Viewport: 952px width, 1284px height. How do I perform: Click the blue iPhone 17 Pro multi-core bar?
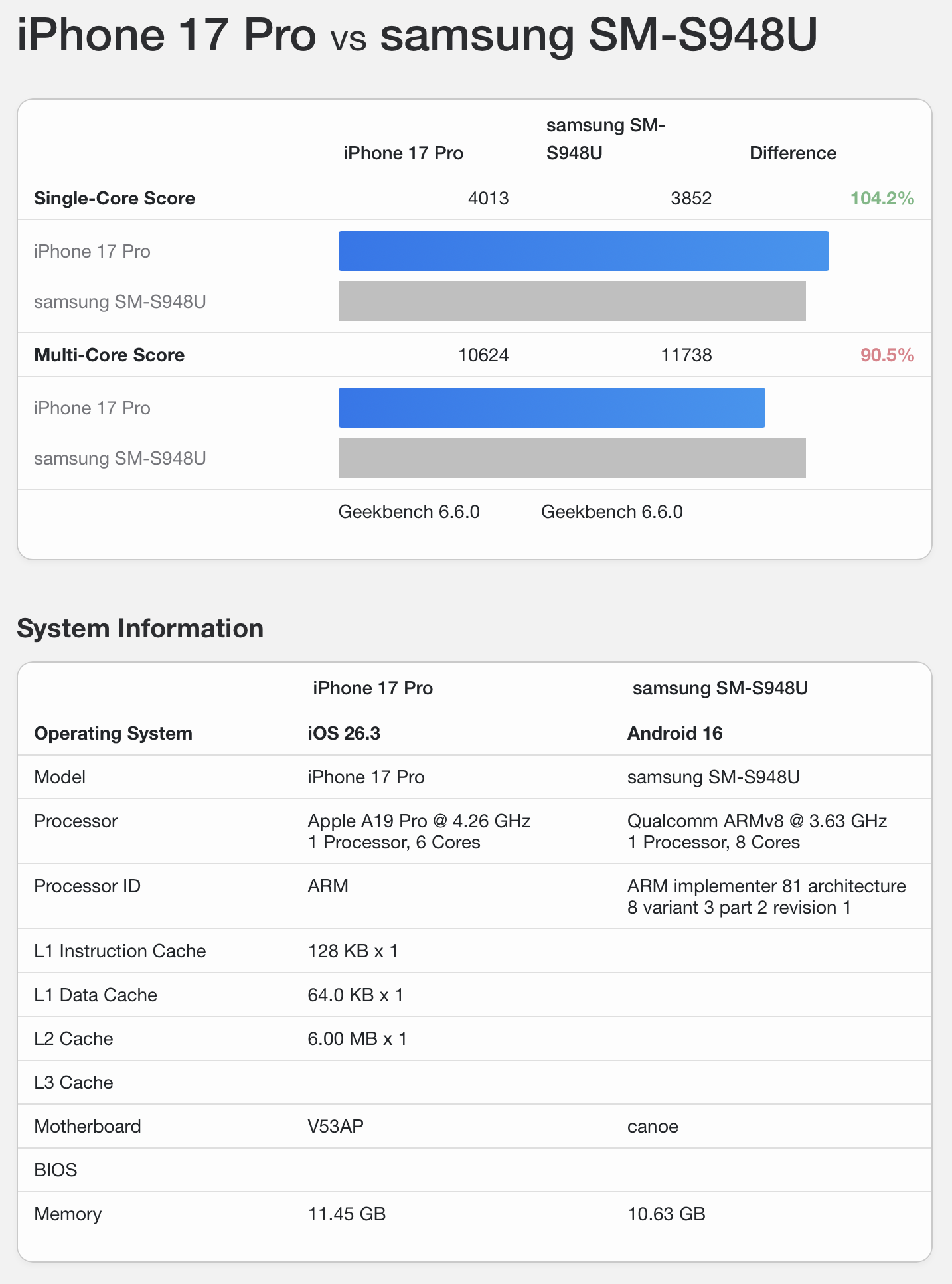pyautogui.click(x=552, y=408)
